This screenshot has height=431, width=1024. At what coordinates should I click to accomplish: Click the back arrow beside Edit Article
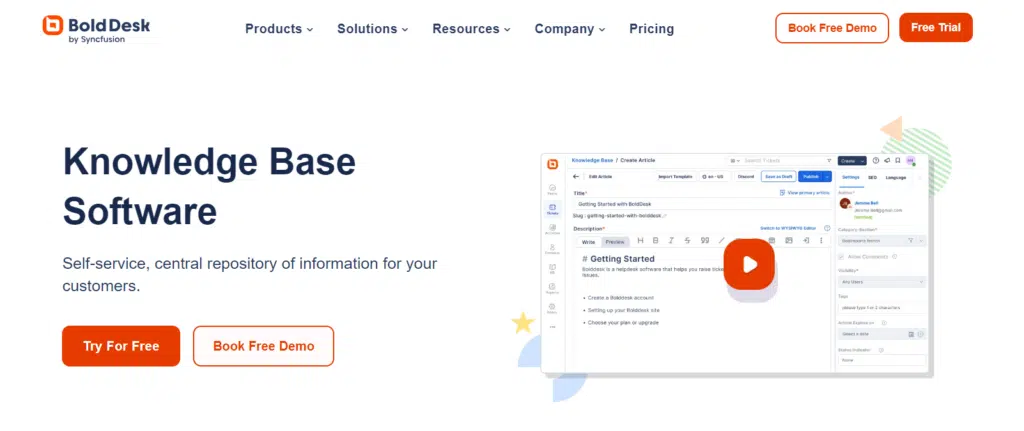point(576,176)
